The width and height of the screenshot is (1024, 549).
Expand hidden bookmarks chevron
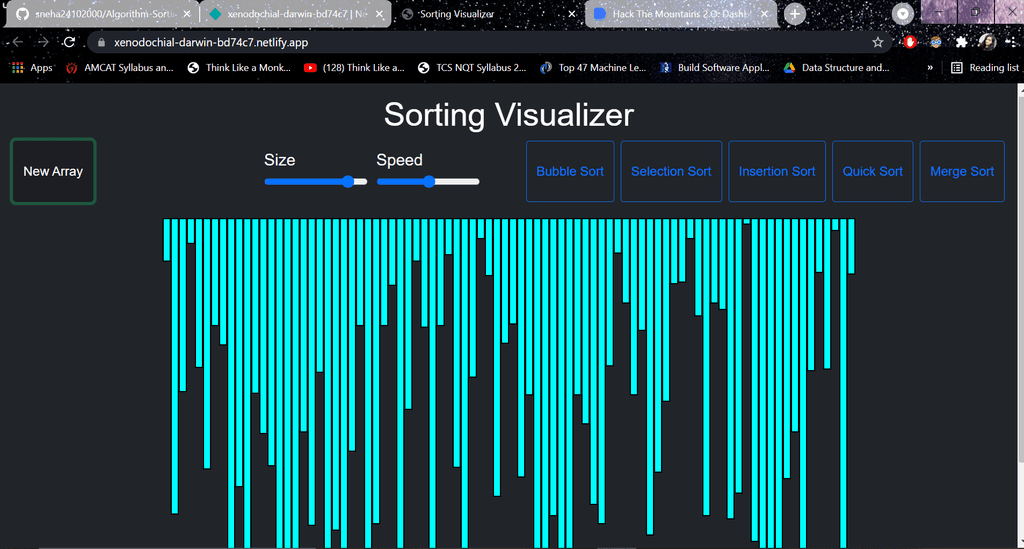[x=930, y=67]
